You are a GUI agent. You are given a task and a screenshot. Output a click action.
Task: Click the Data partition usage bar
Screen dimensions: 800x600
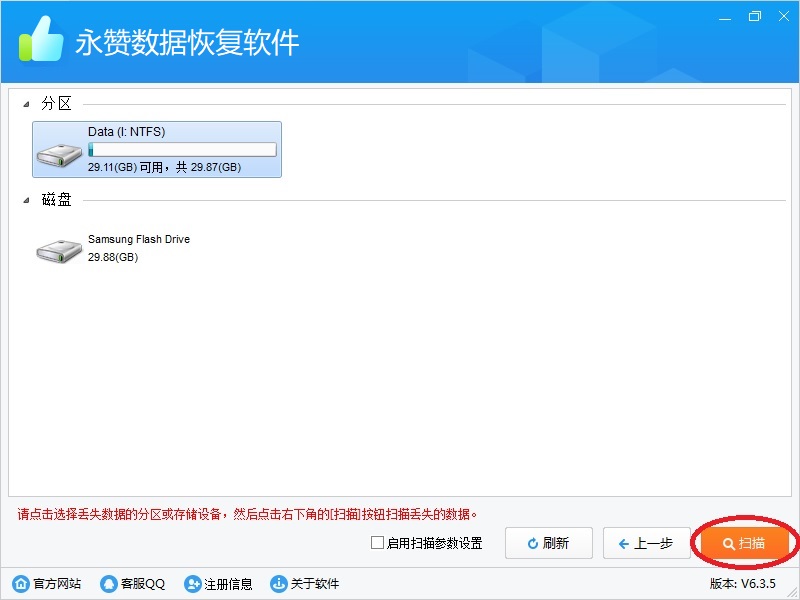click(x=181, y=150)
